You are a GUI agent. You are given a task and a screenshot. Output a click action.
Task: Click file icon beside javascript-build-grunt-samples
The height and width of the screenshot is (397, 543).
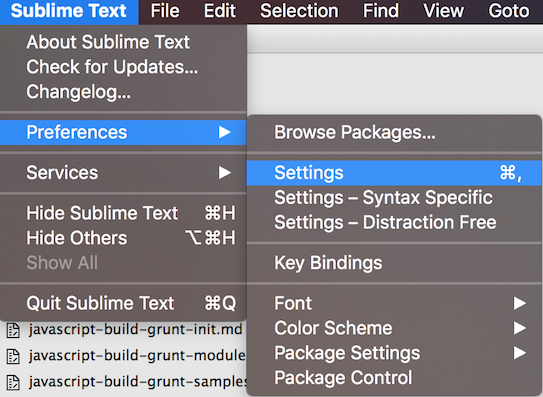pyautogui.click(x=13, y=382)
